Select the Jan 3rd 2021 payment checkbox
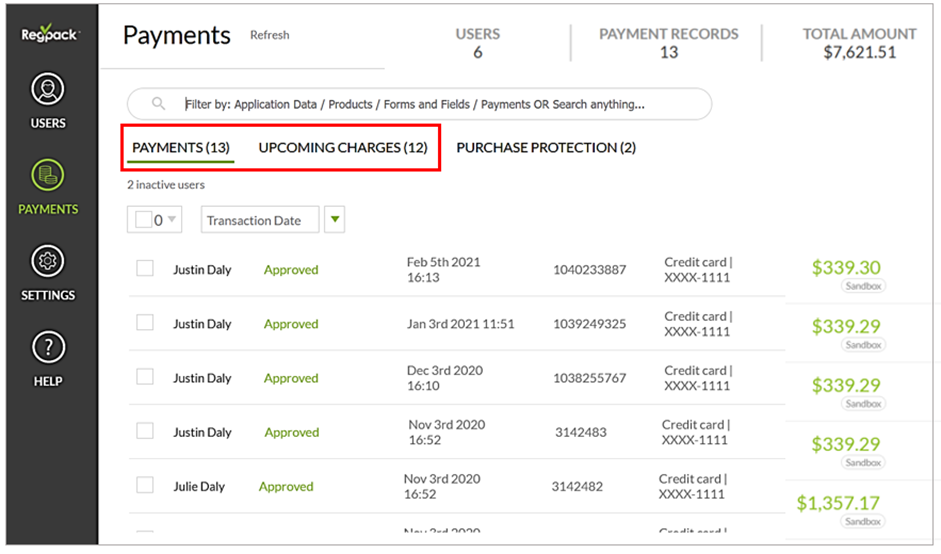 point(145,322)
